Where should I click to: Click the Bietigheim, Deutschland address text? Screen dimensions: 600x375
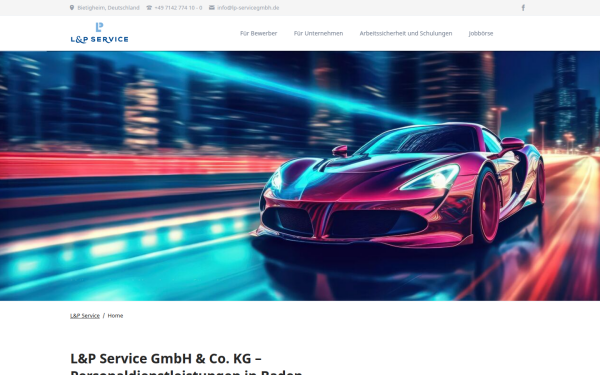click(x=108, y=8)
